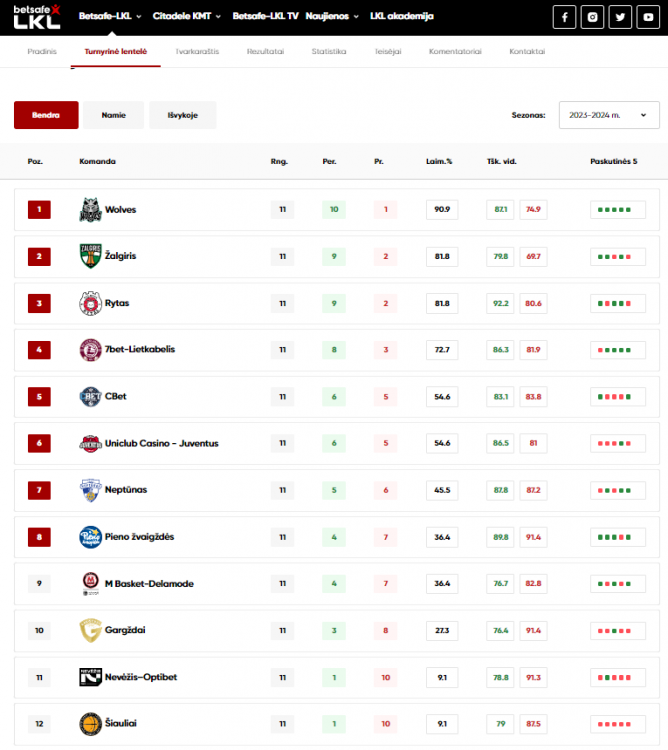Switch standings to Išvykoje games
The image size is (668, 750).
[x=182, y=116]
